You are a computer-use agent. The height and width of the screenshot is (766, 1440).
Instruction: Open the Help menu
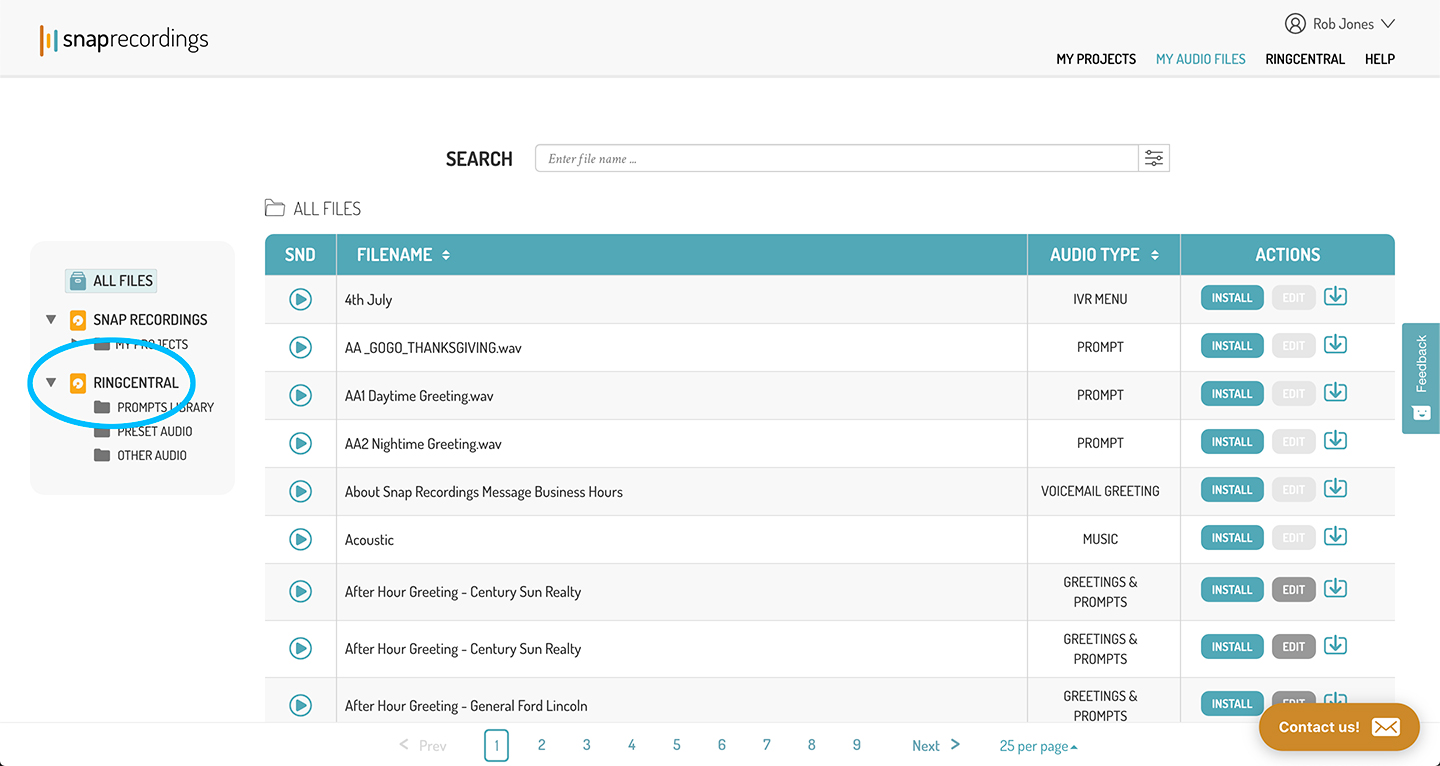pos(1380,59)
